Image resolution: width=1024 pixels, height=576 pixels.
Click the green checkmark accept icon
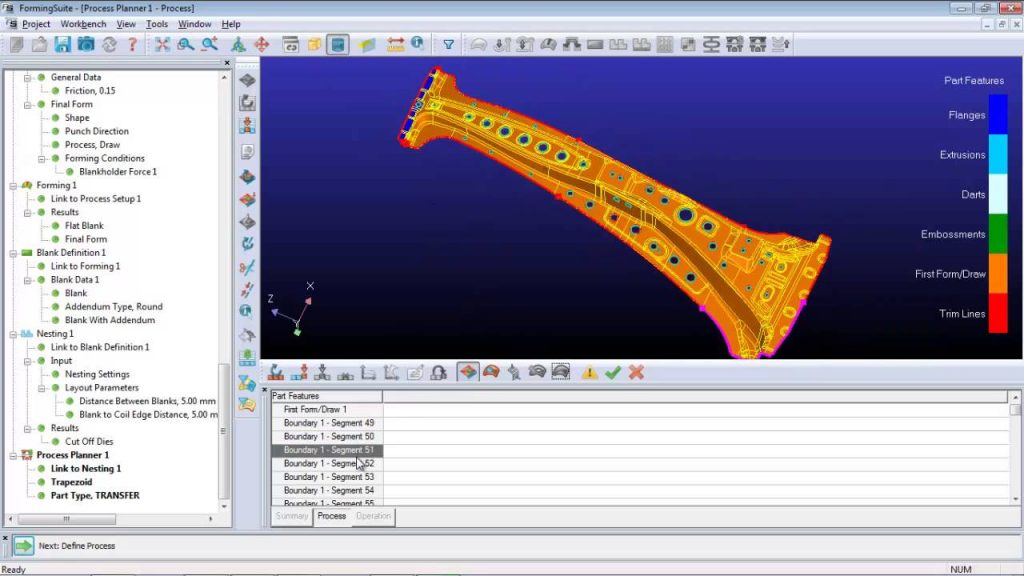coord(613,372)
